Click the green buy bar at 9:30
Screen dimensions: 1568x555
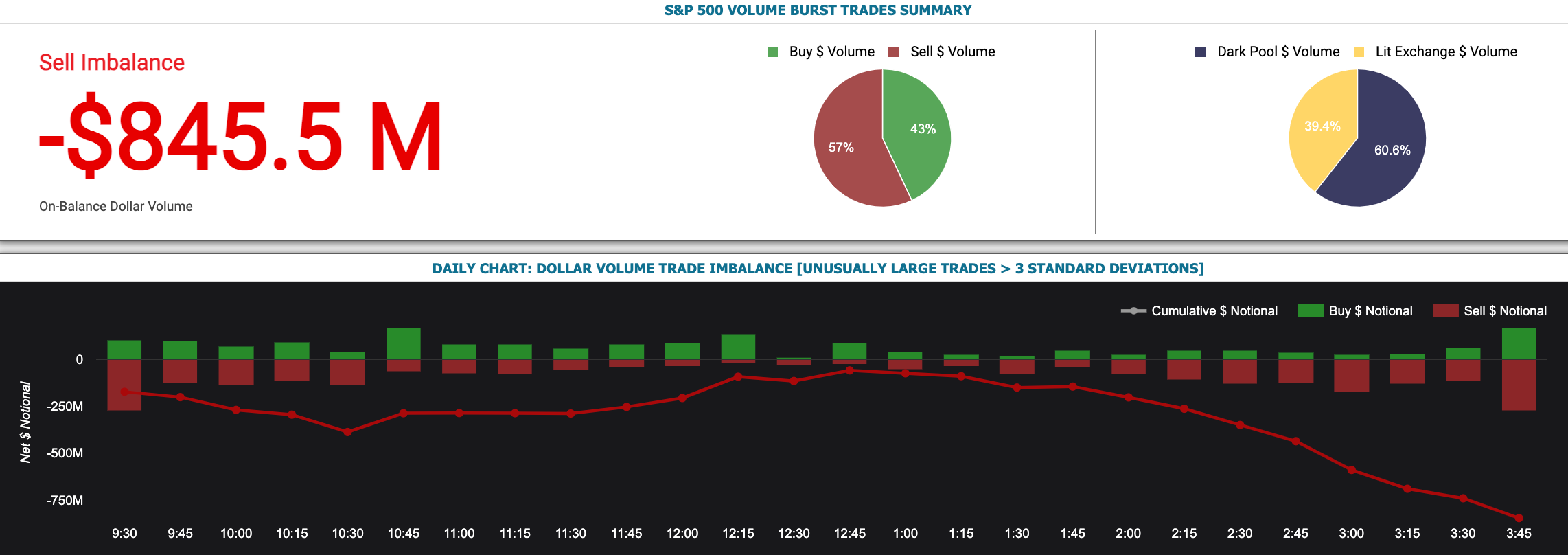tap(124, 350)
